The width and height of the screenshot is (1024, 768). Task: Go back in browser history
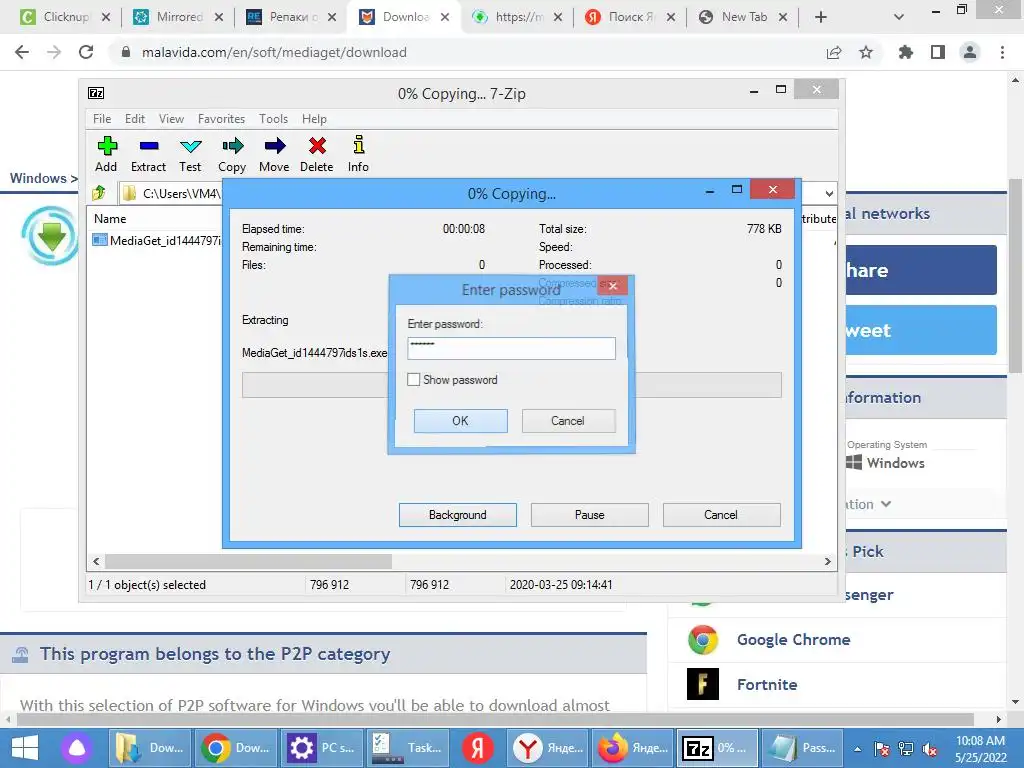pyautogui.click(x=22, y=52)
